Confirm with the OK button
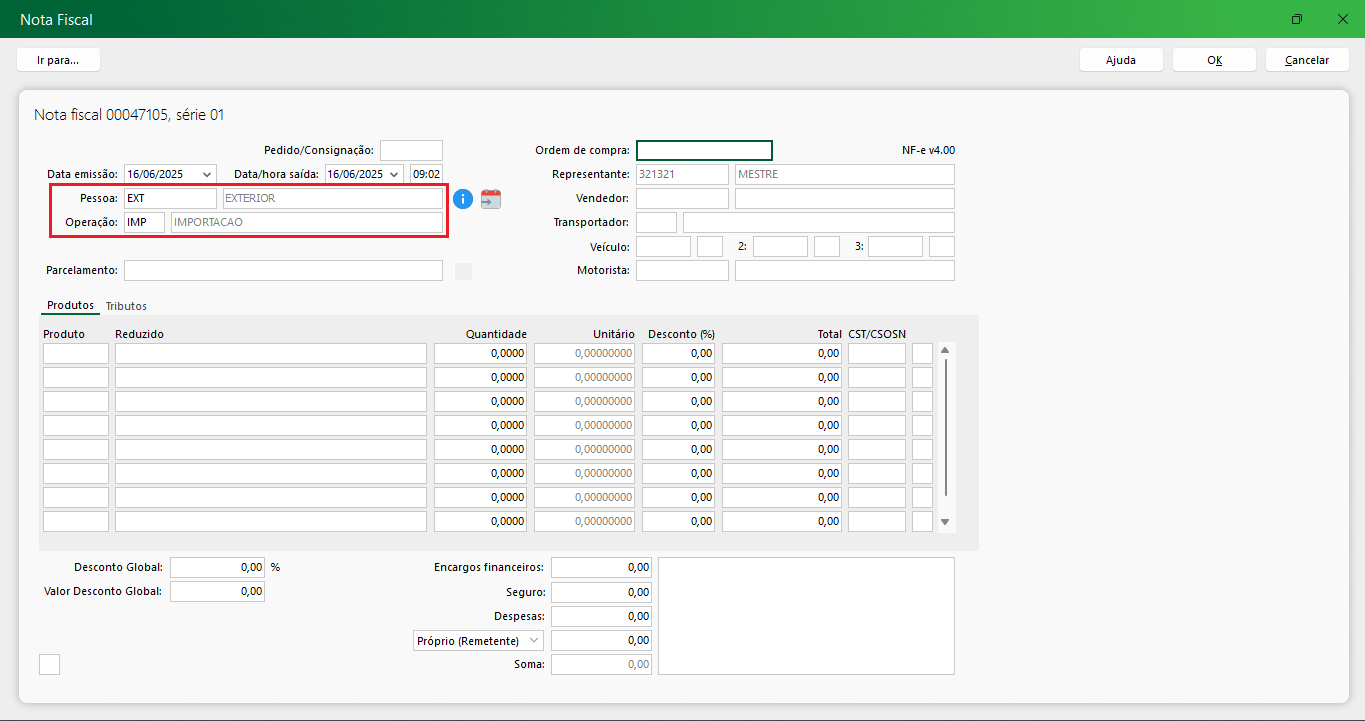This screenshot has height=721, width=1365. (1214, 60)
